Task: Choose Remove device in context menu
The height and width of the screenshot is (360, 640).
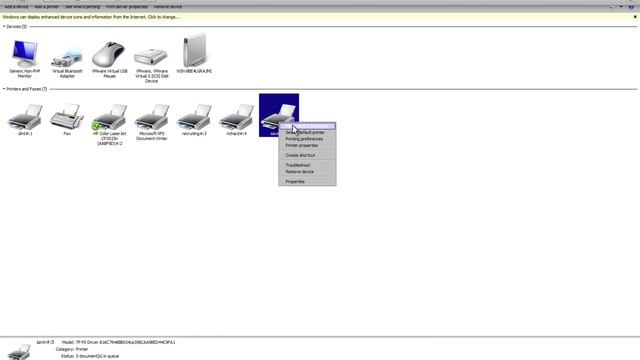Action: 307,172
